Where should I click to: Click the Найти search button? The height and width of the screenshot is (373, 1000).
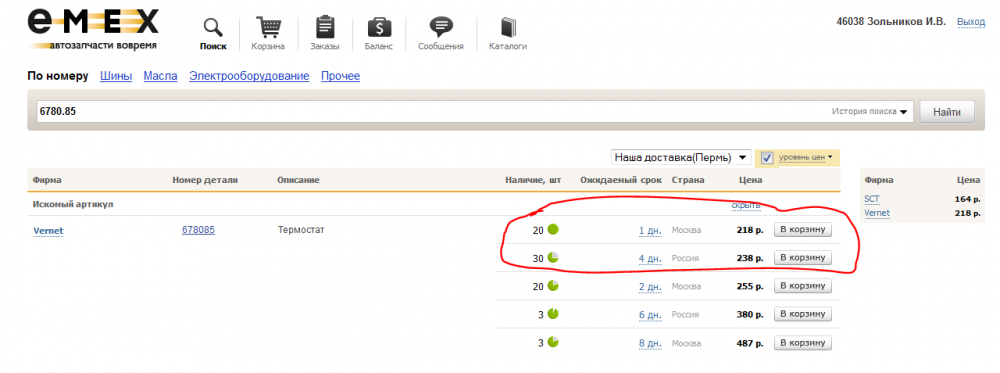[947, 112]
